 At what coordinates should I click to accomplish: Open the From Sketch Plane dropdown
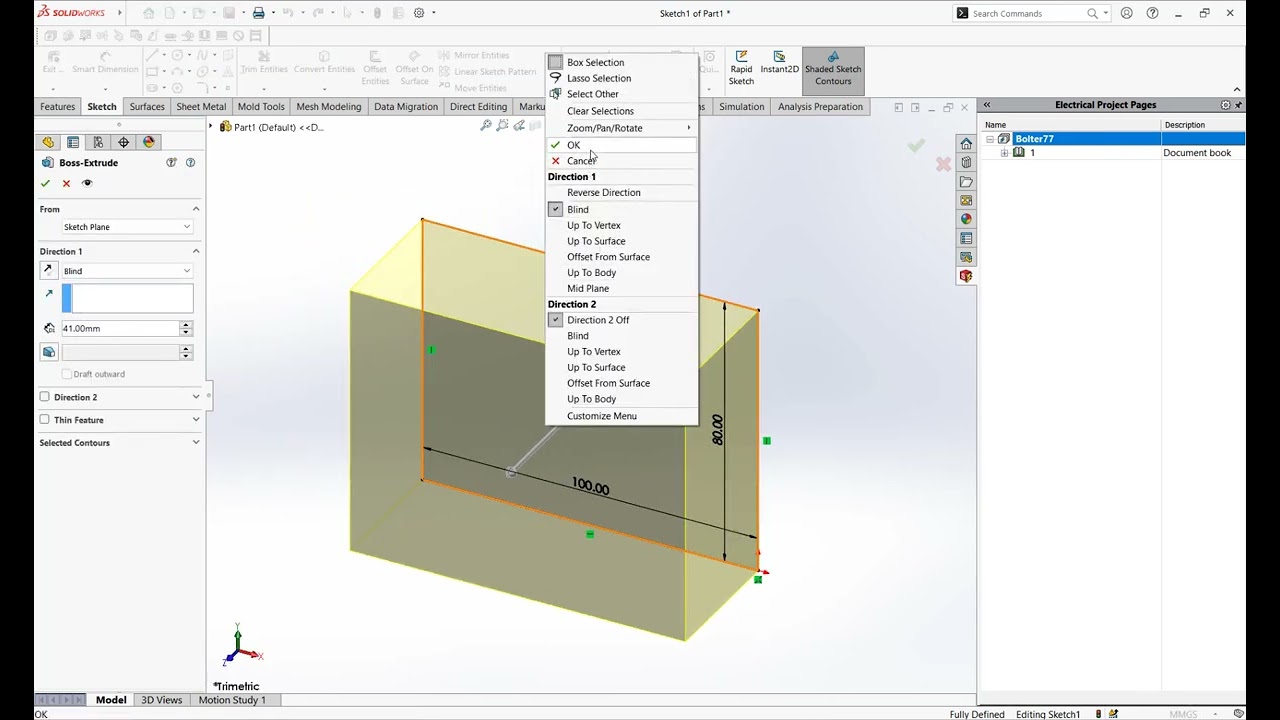tap(127, 227)
